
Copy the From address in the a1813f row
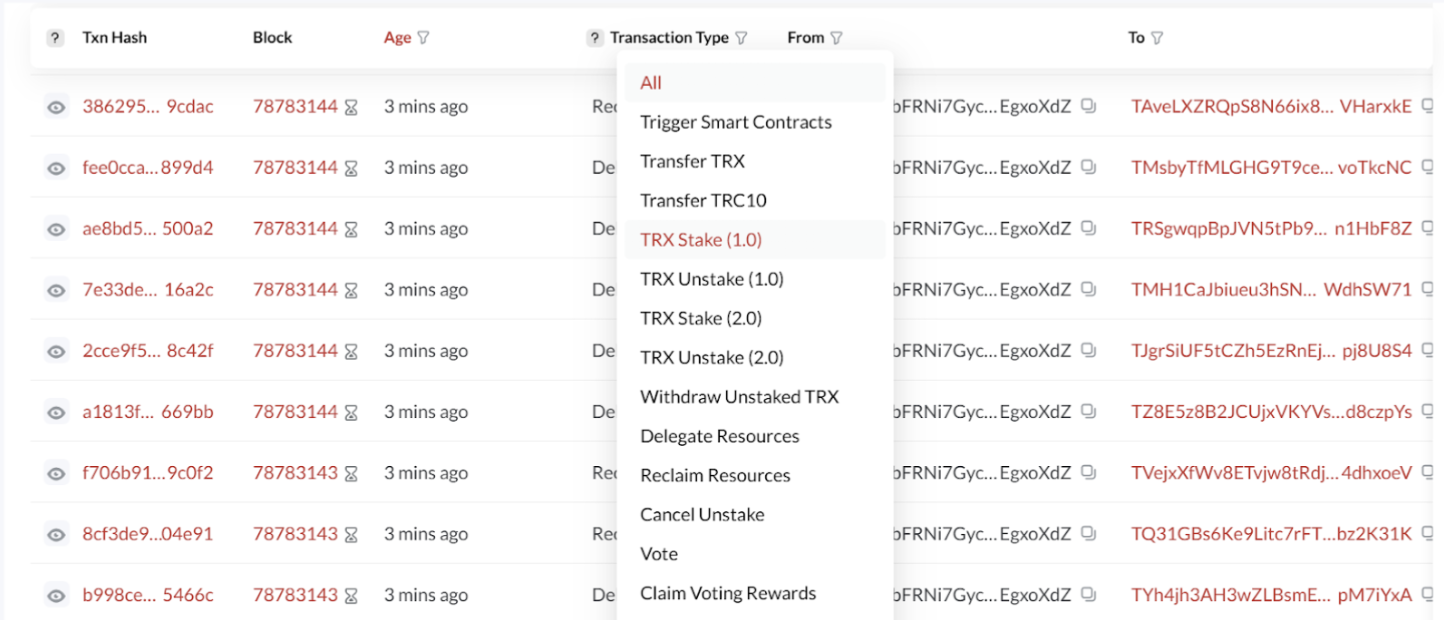coord(1089,412)
